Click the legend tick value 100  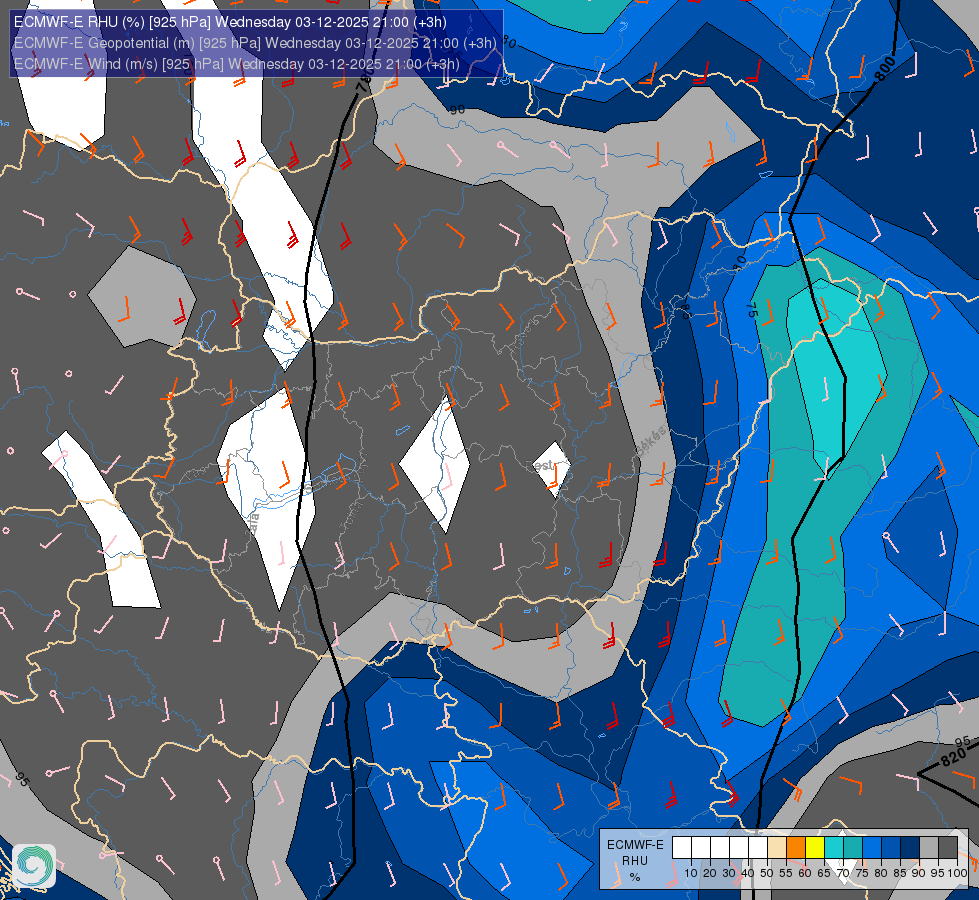click(957, 873)
